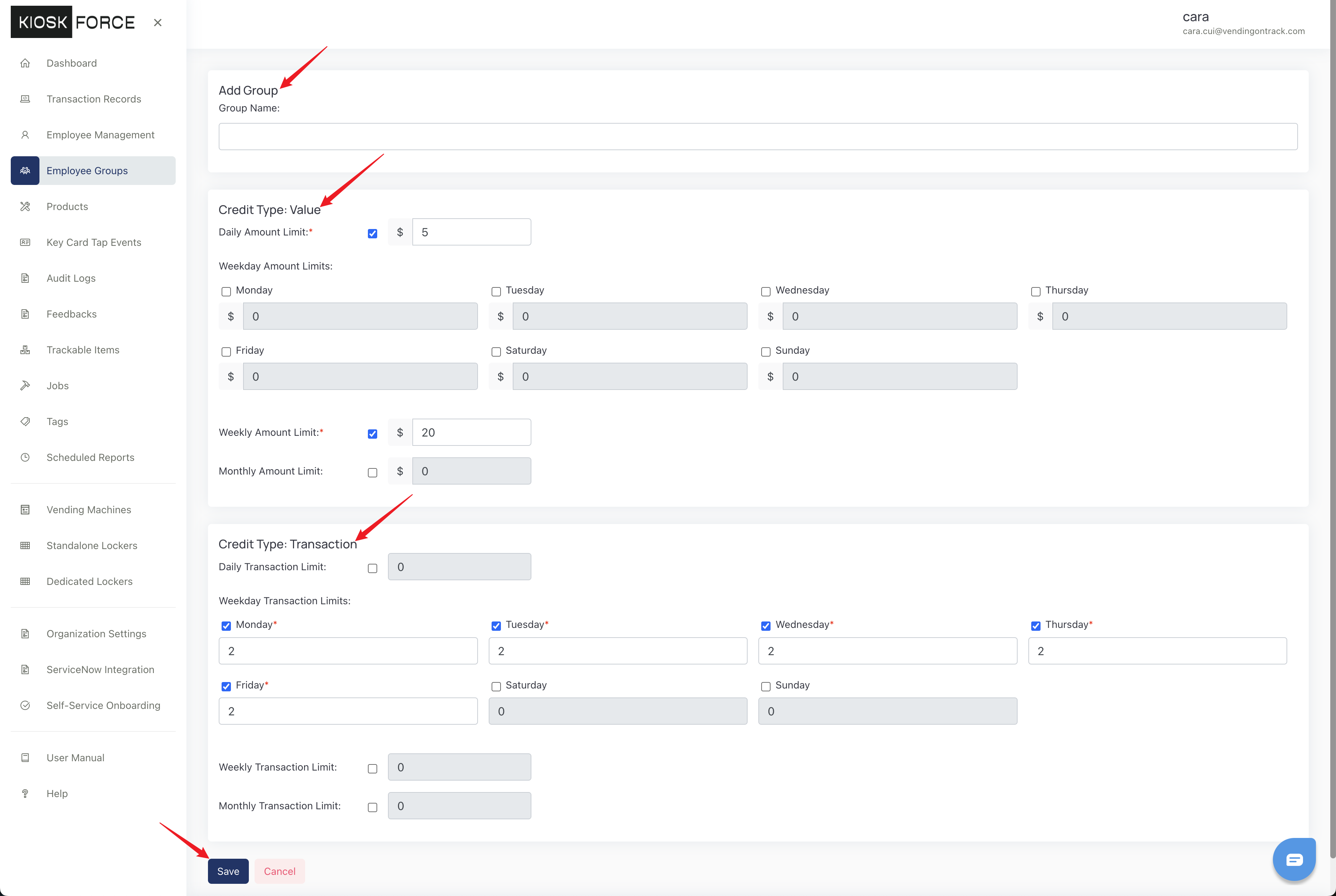Uncheck the Weekly Amount Limit checkbox
The width and height of the screenshot is (1336, 896).
(372, 434)
